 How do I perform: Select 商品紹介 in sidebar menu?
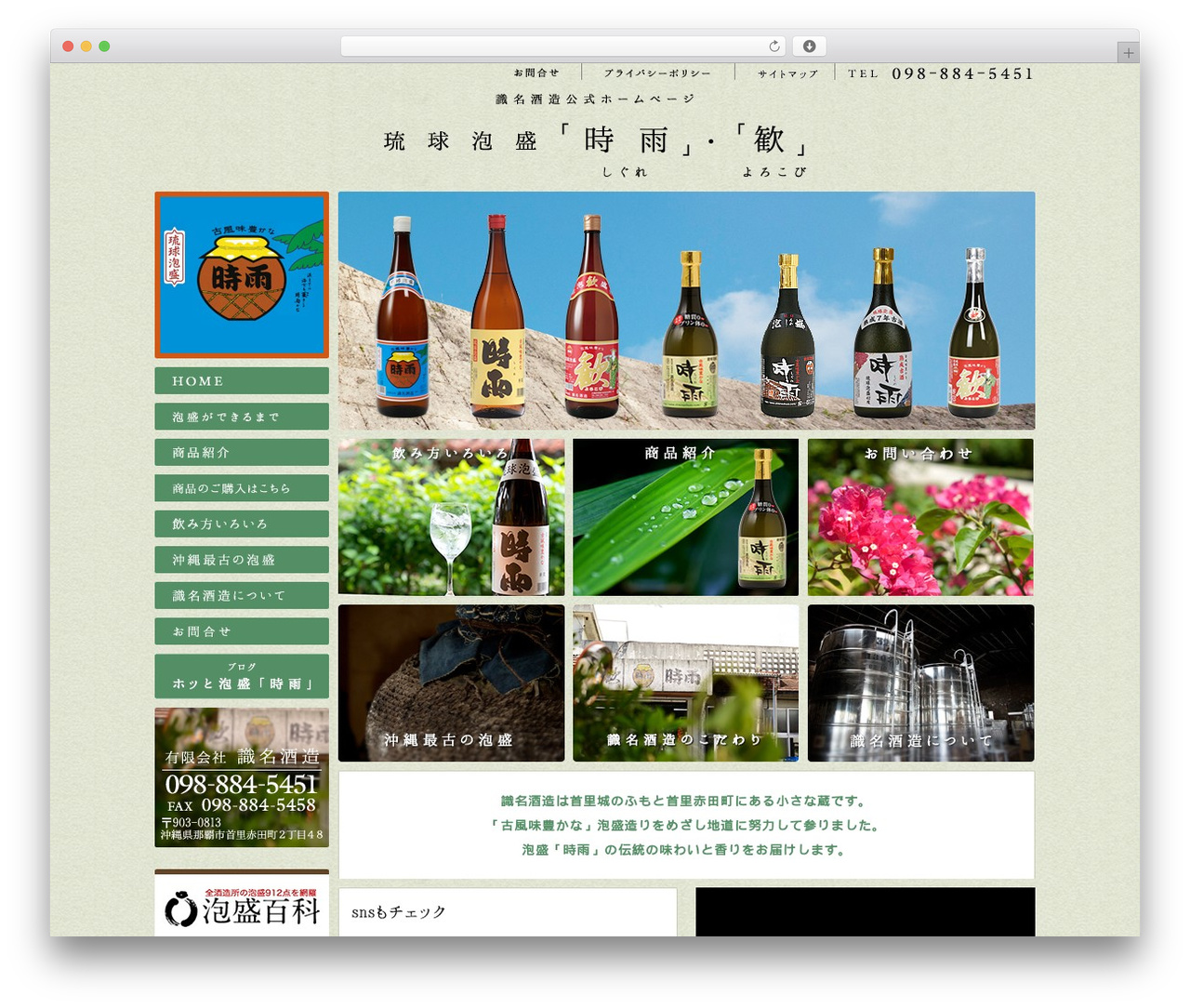click(x=242, y=453)
